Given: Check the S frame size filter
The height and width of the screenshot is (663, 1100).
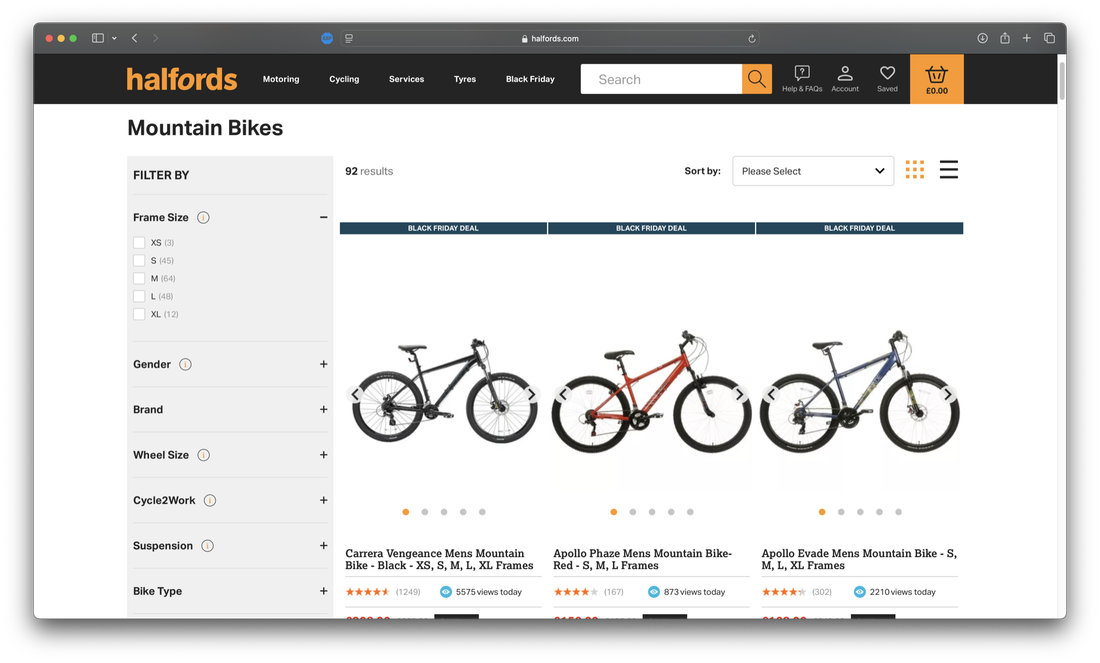Looking at the screenshot, I should [x=139, y=260].
